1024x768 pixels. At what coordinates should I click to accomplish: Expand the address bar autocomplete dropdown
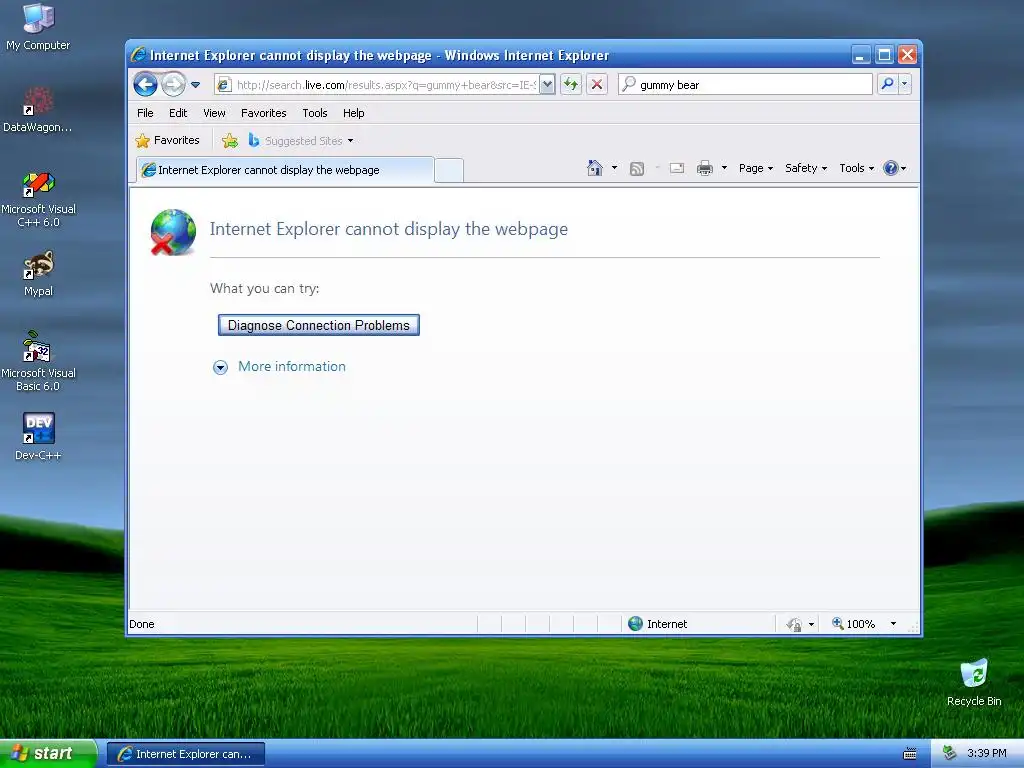click(547, 84)
